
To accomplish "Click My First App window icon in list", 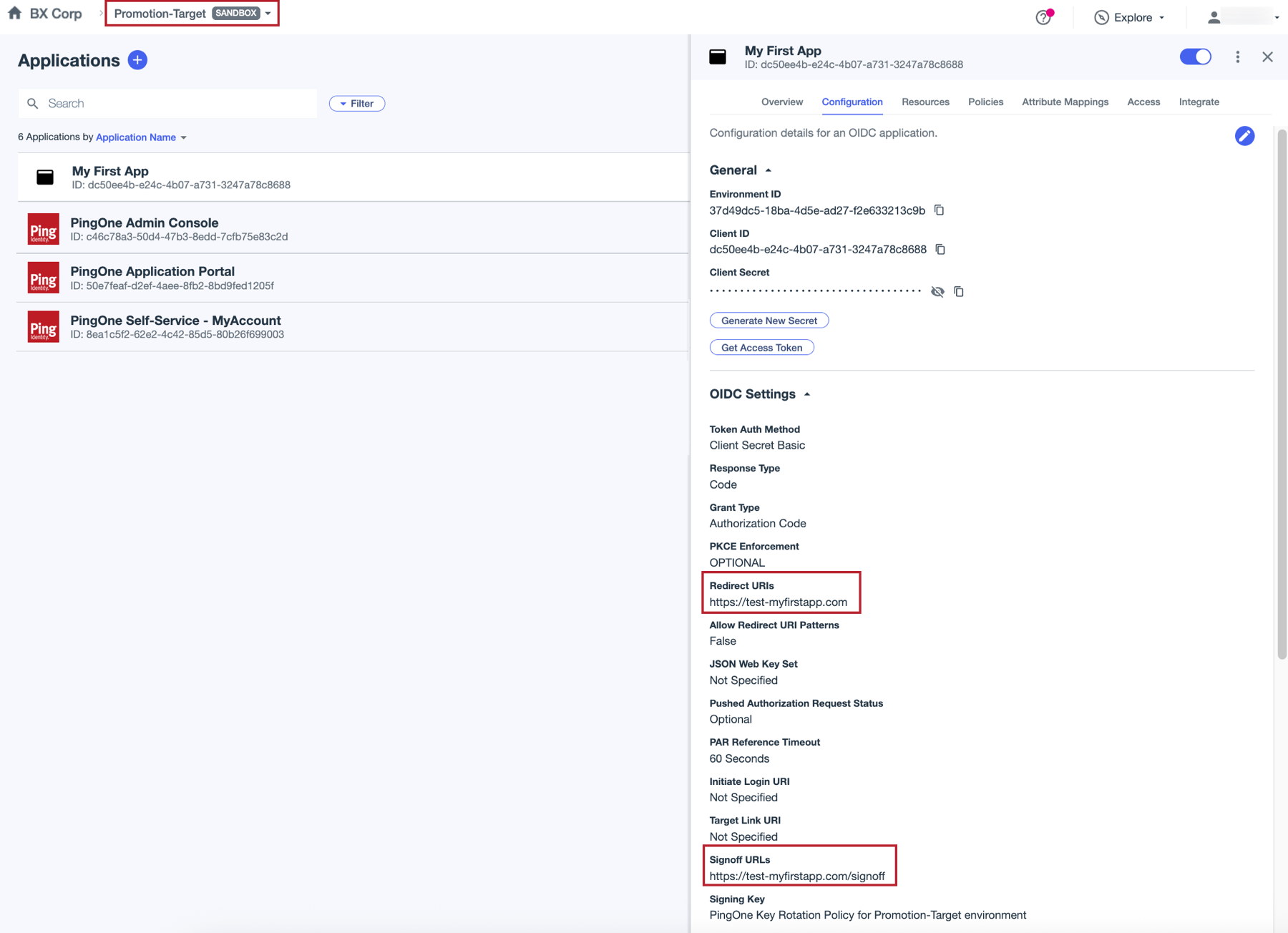I will coord(45,177).
